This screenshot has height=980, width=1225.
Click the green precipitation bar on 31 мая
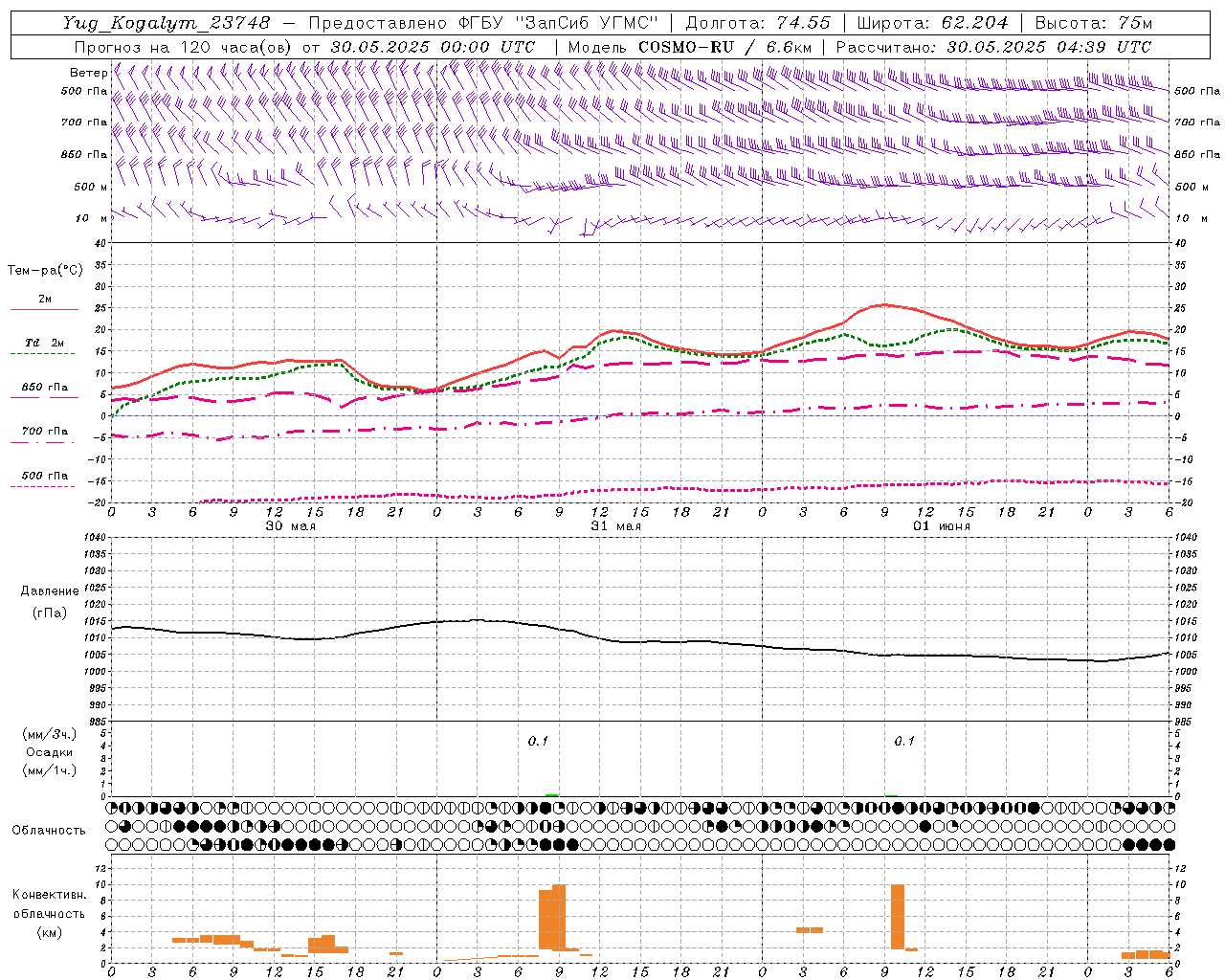click(x=551, y=794)
